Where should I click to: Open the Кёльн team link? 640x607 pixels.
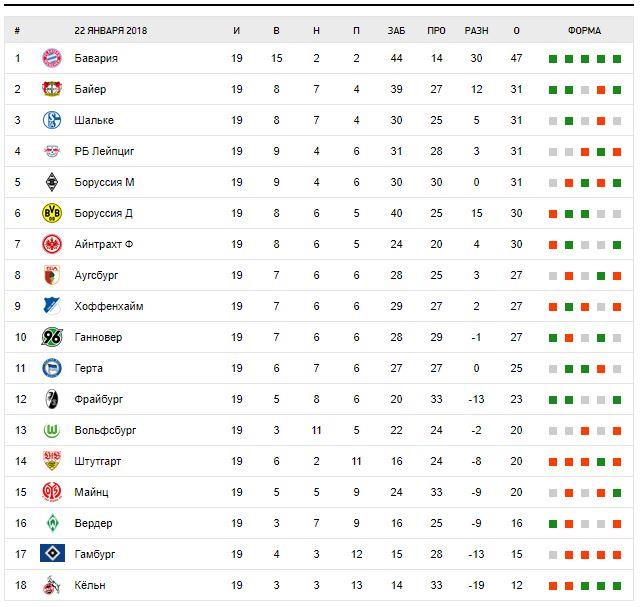click(90, 585)
